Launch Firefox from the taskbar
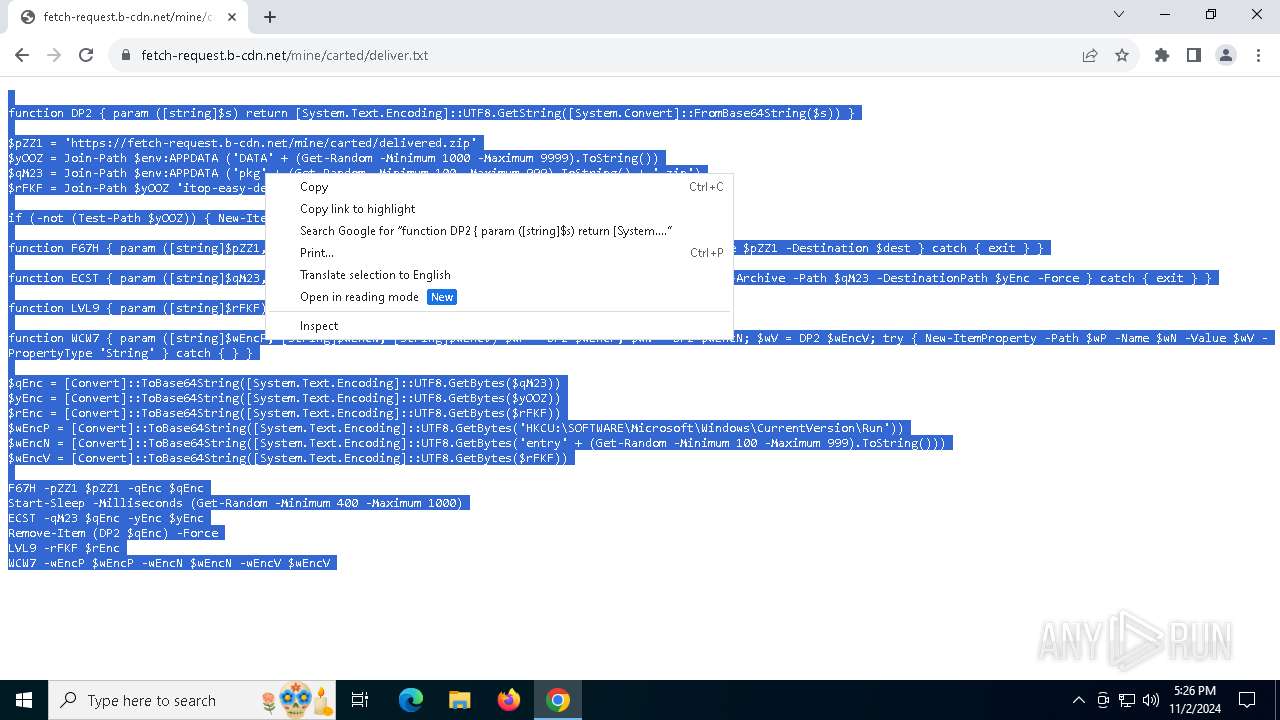The image size is (1280, 720). pos(509,700)
